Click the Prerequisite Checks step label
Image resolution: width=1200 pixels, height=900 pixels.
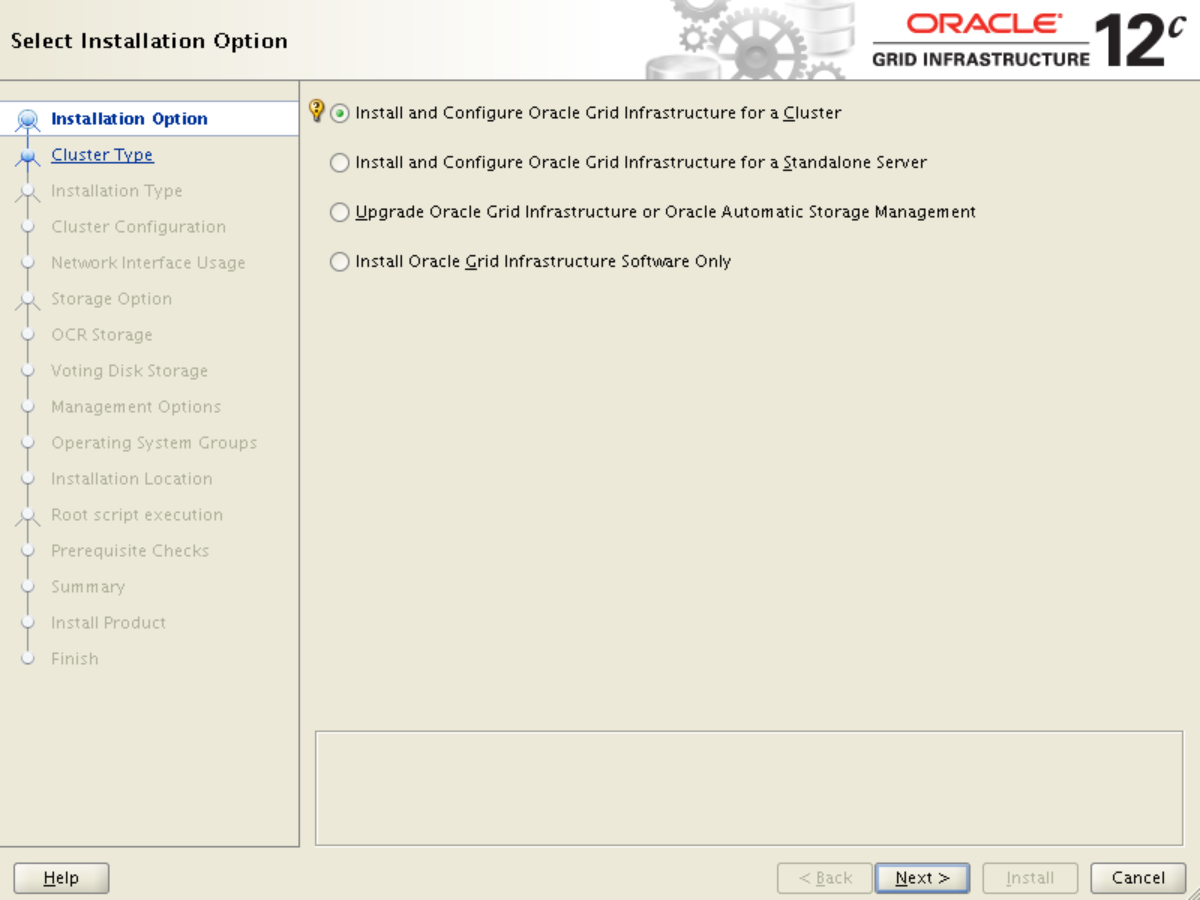[x=130, y=551]
